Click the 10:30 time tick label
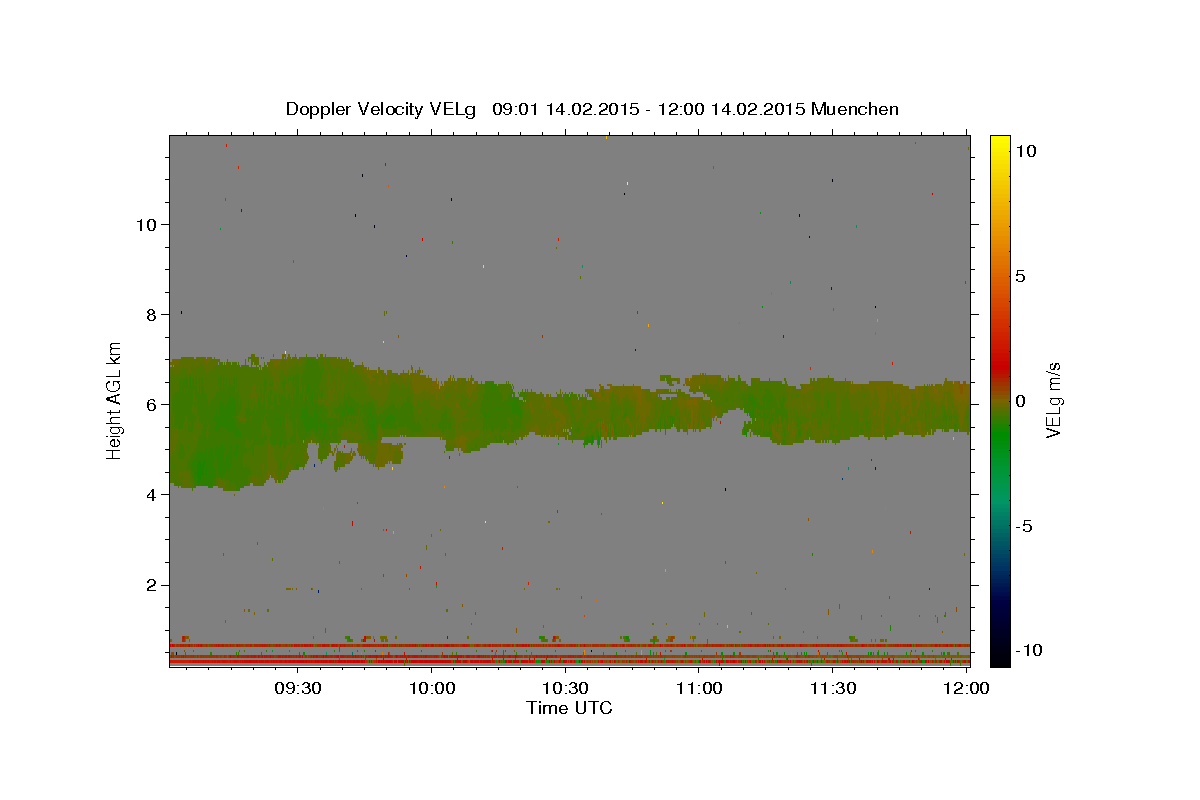 click(x=565, y=688)
